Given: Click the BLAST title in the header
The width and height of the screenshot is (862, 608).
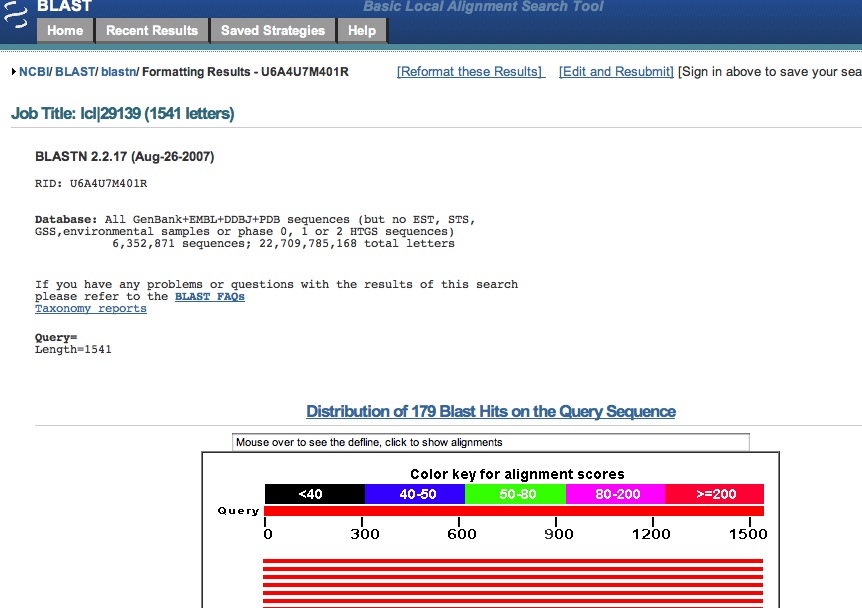Looking at the screenshot, I should tap(65, 6).
